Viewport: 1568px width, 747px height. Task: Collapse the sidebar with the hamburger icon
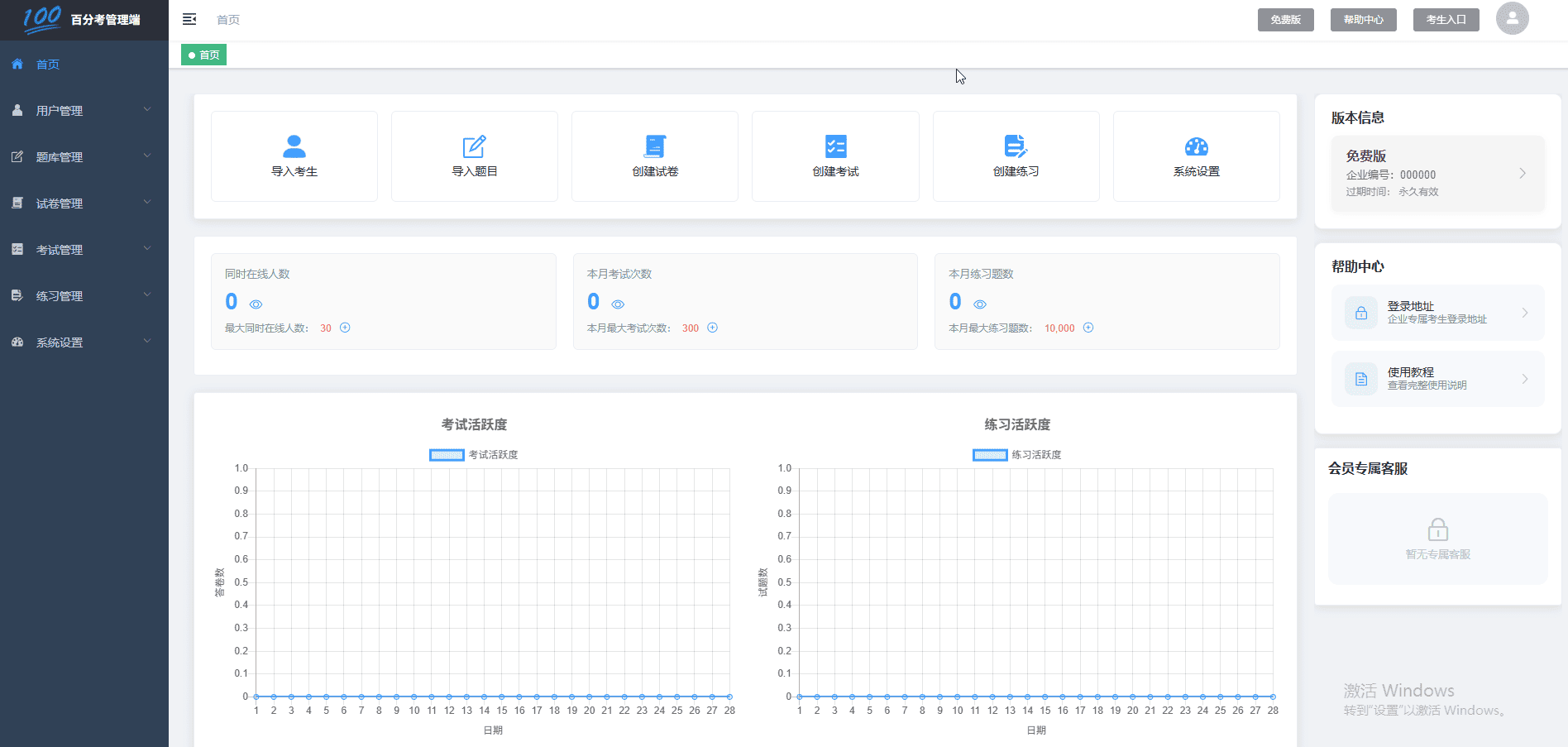pyautogui.click(x=189, y=19)
